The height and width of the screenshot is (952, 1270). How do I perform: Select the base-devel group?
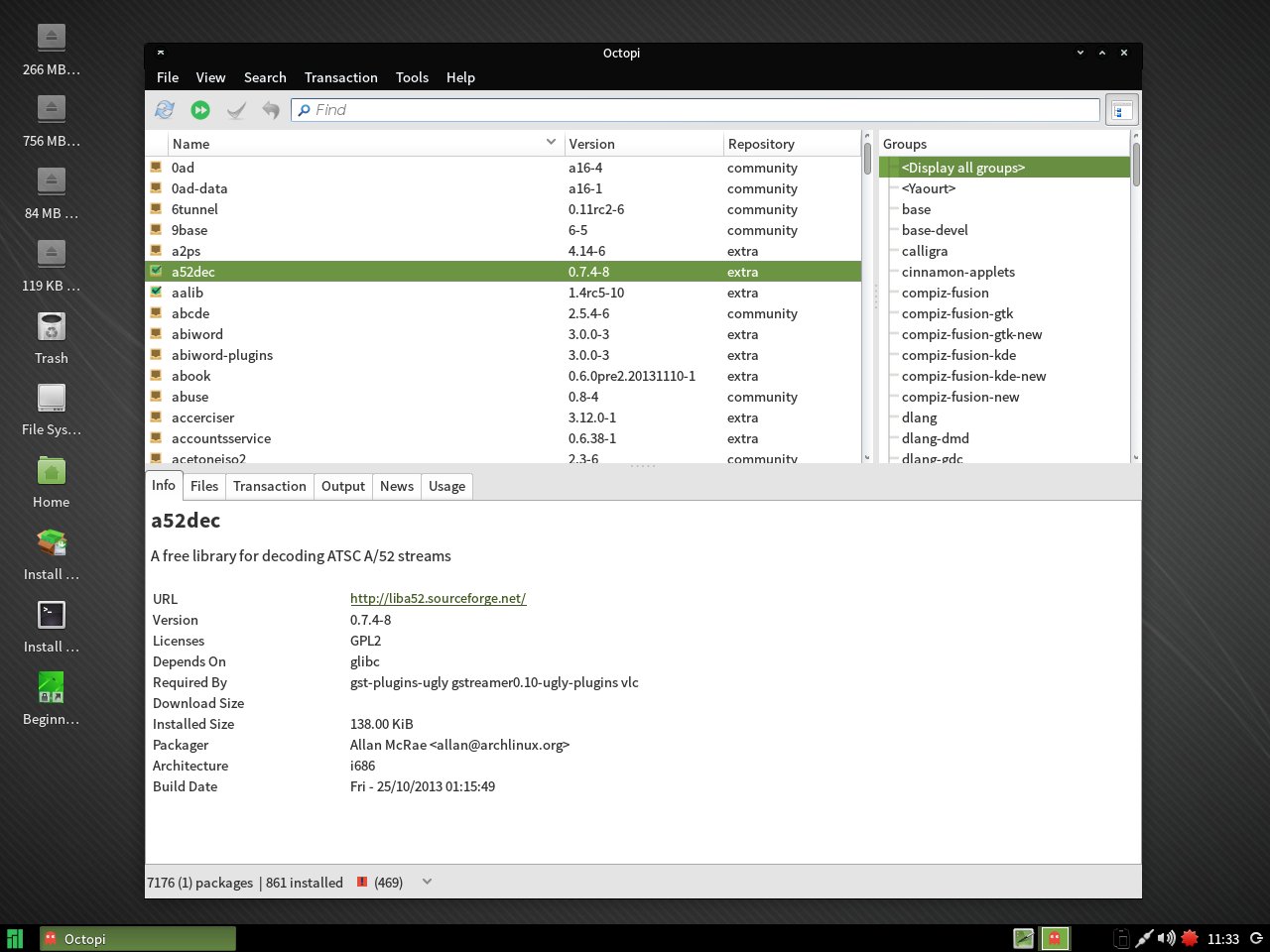click(x=935, y=230)
